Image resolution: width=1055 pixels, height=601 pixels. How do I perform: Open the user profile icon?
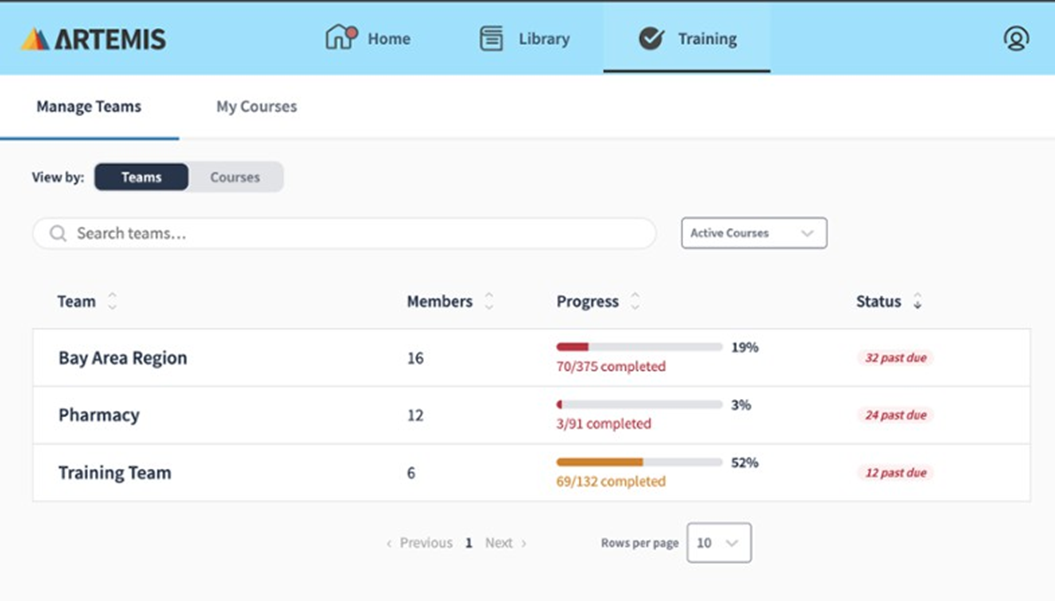pyautogui.click(x=1016, y=39)
